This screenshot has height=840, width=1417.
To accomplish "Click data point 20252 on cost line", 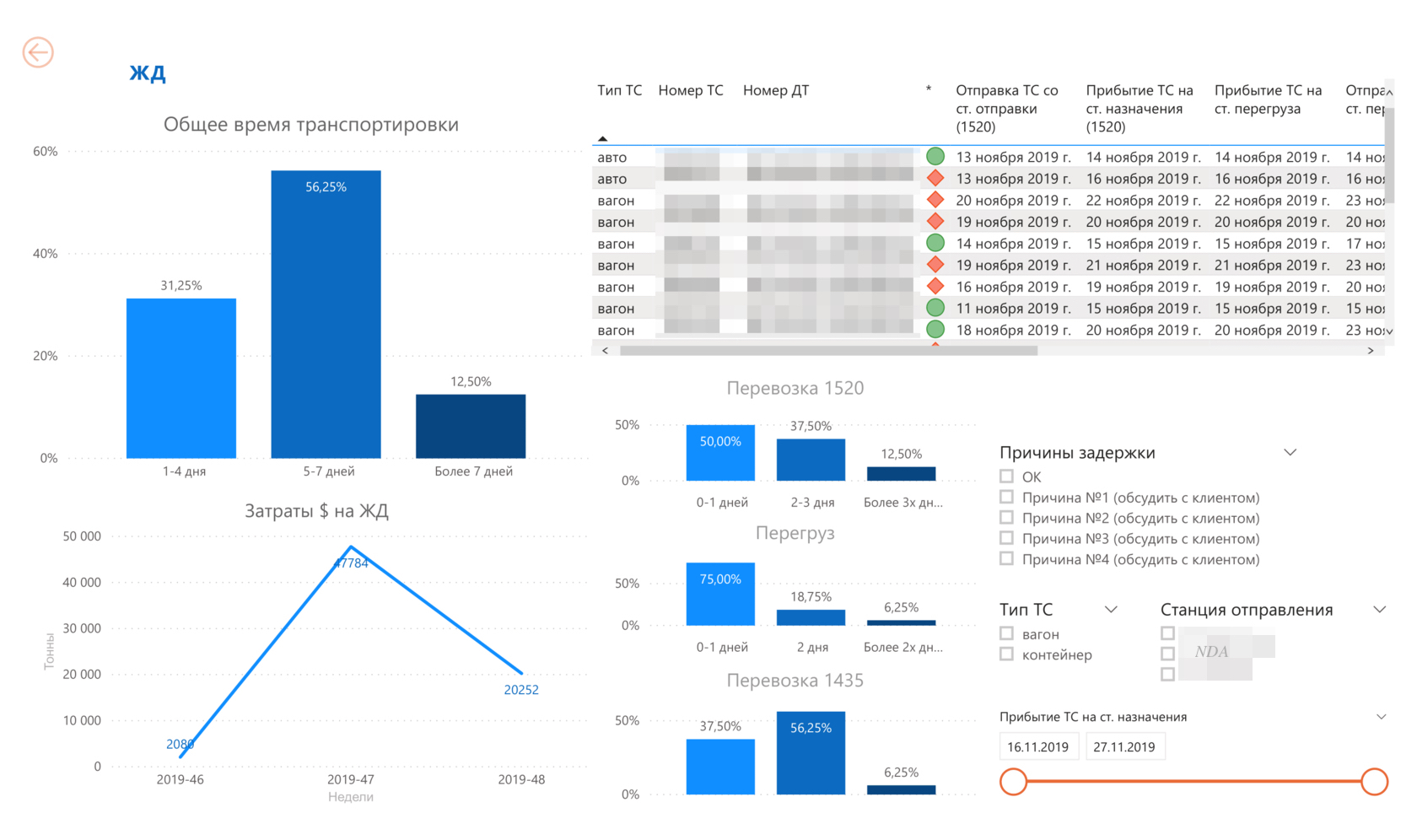I will point(522,673).
